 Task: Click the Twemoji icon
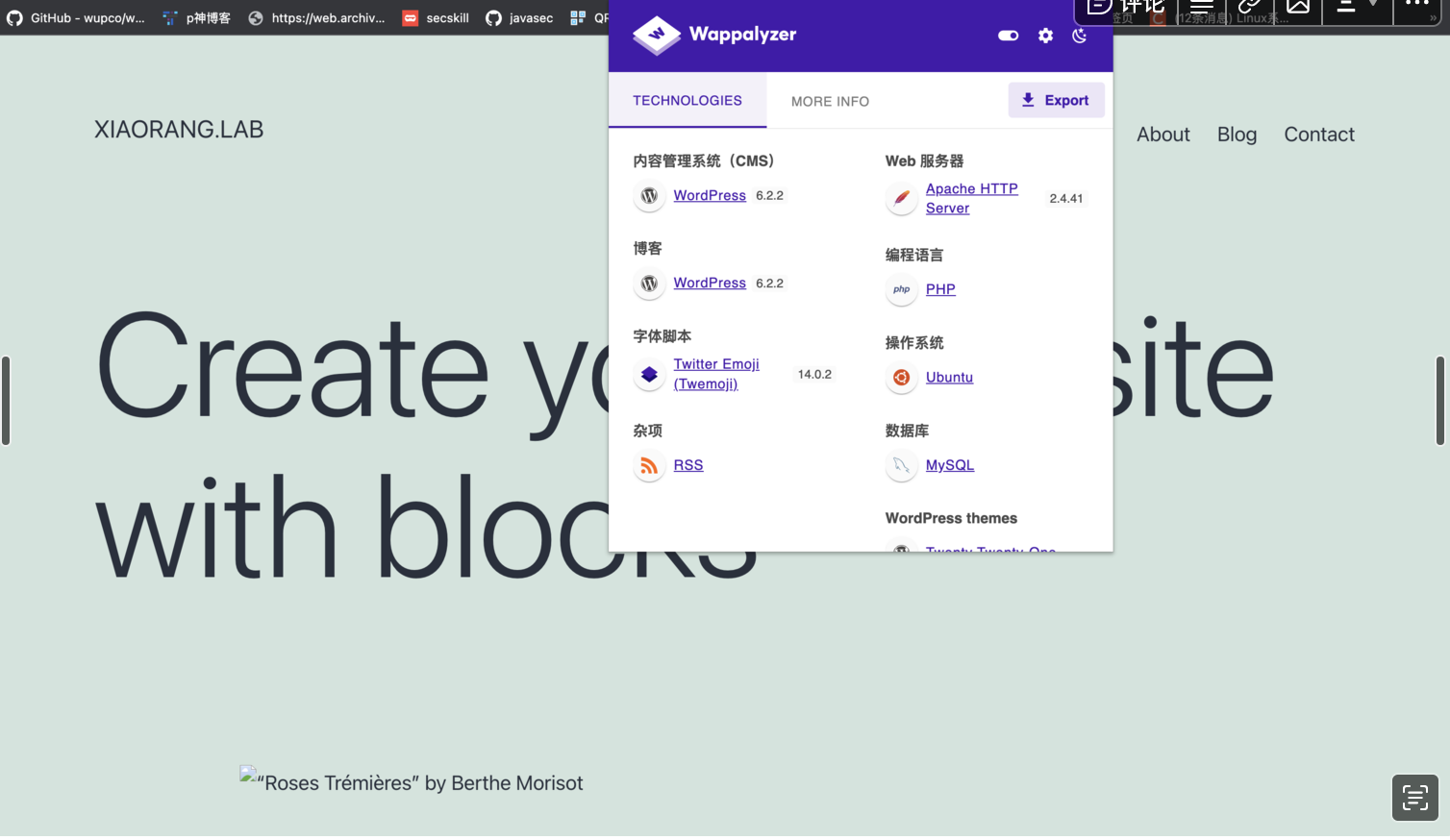649,375
